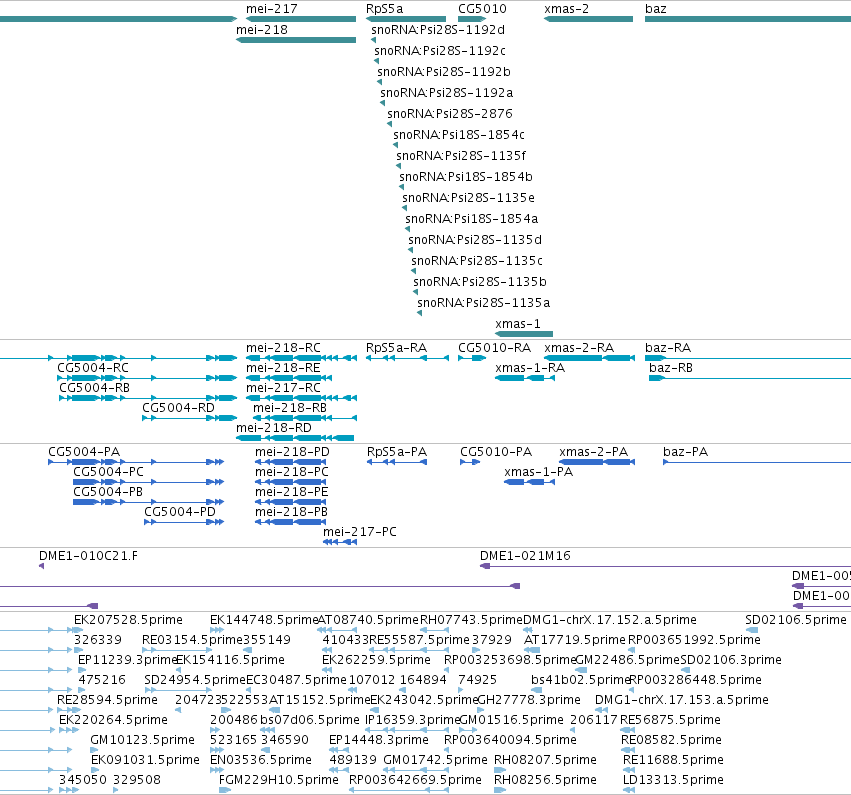Click the RpS5a-PA protein label
Image resolution: width=851 pixels, height=795 pixels.
[x=397, y=452]
